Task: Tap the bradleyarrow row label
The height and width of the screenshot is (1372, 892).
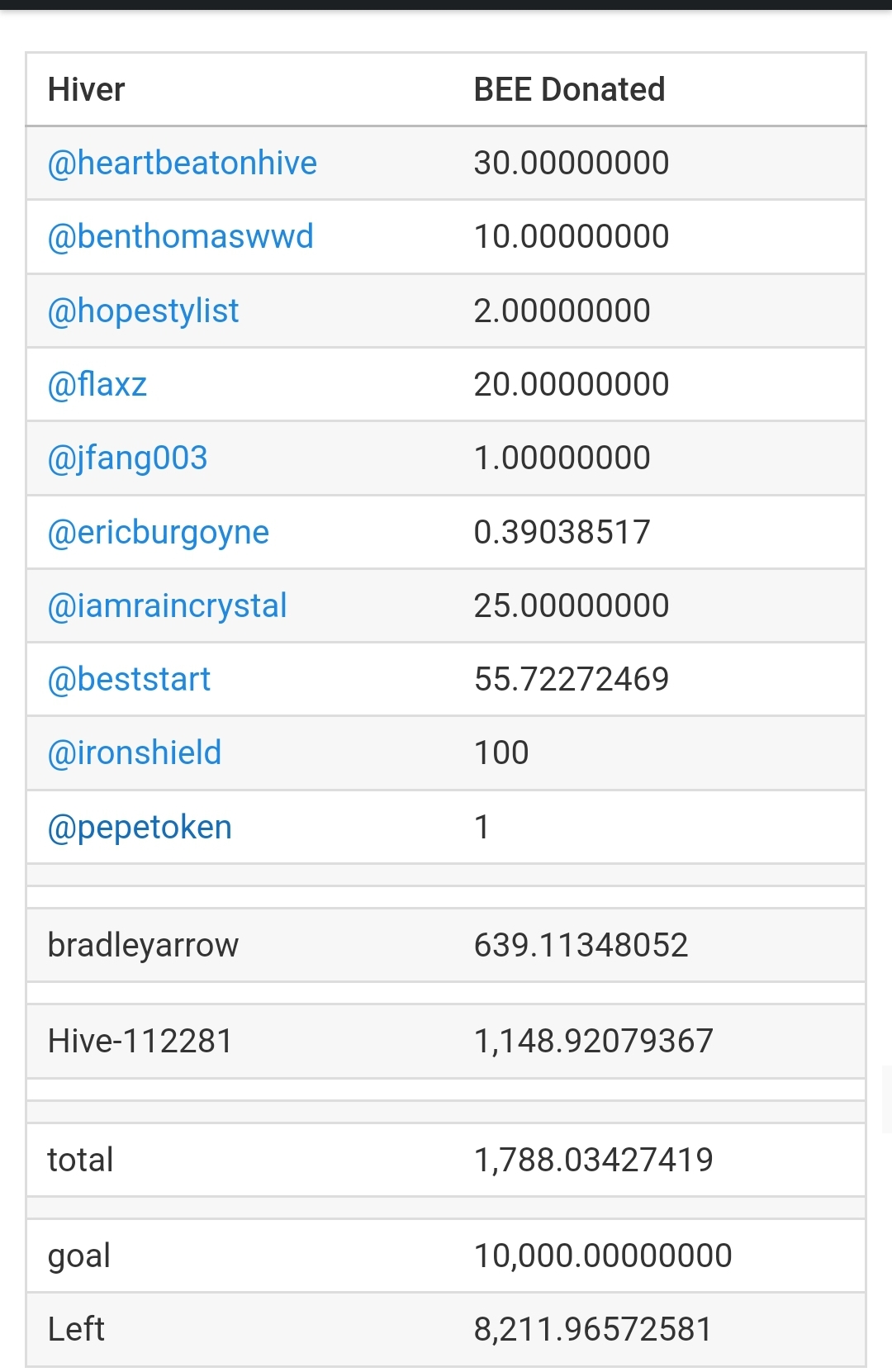Action: pyautogui.click(x=144, y=945)
